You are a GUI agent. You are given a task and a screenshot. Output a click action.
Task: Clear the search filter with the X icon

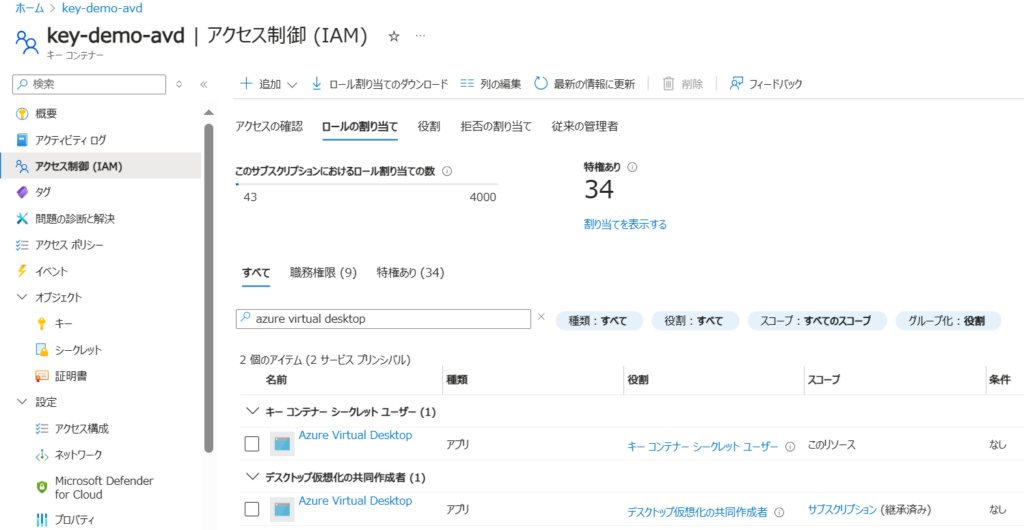tap(541, 317)
